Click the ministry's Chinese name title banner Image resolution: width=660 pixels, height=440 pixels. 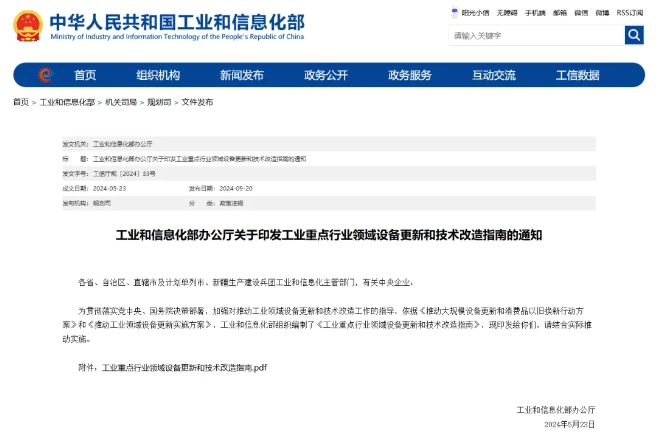[177, 22]
